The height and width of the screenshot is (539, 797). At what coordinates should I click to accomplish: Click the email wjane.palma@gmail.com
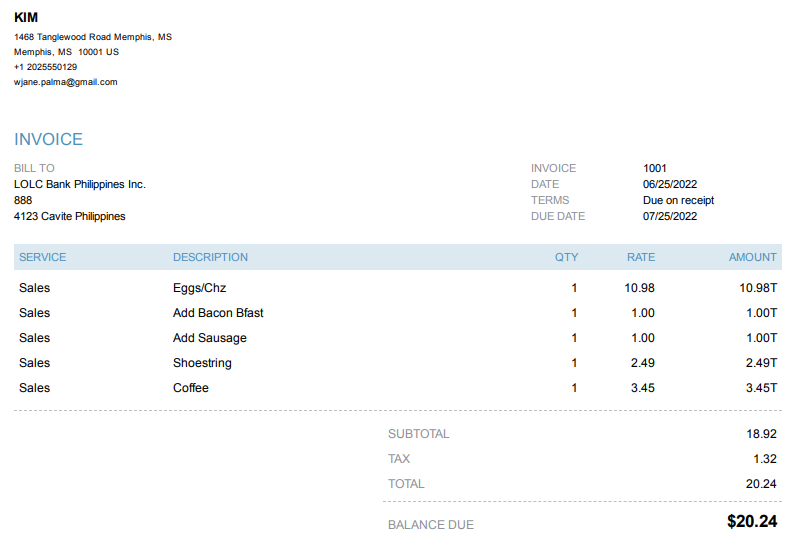click(x=65, y=82)
